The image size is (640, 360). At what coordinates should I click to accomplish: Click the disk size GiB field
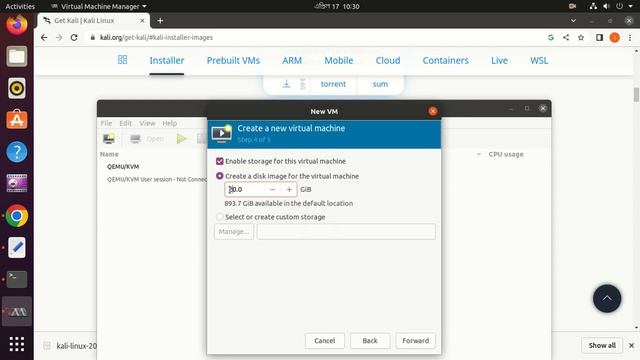click(245, 189)
